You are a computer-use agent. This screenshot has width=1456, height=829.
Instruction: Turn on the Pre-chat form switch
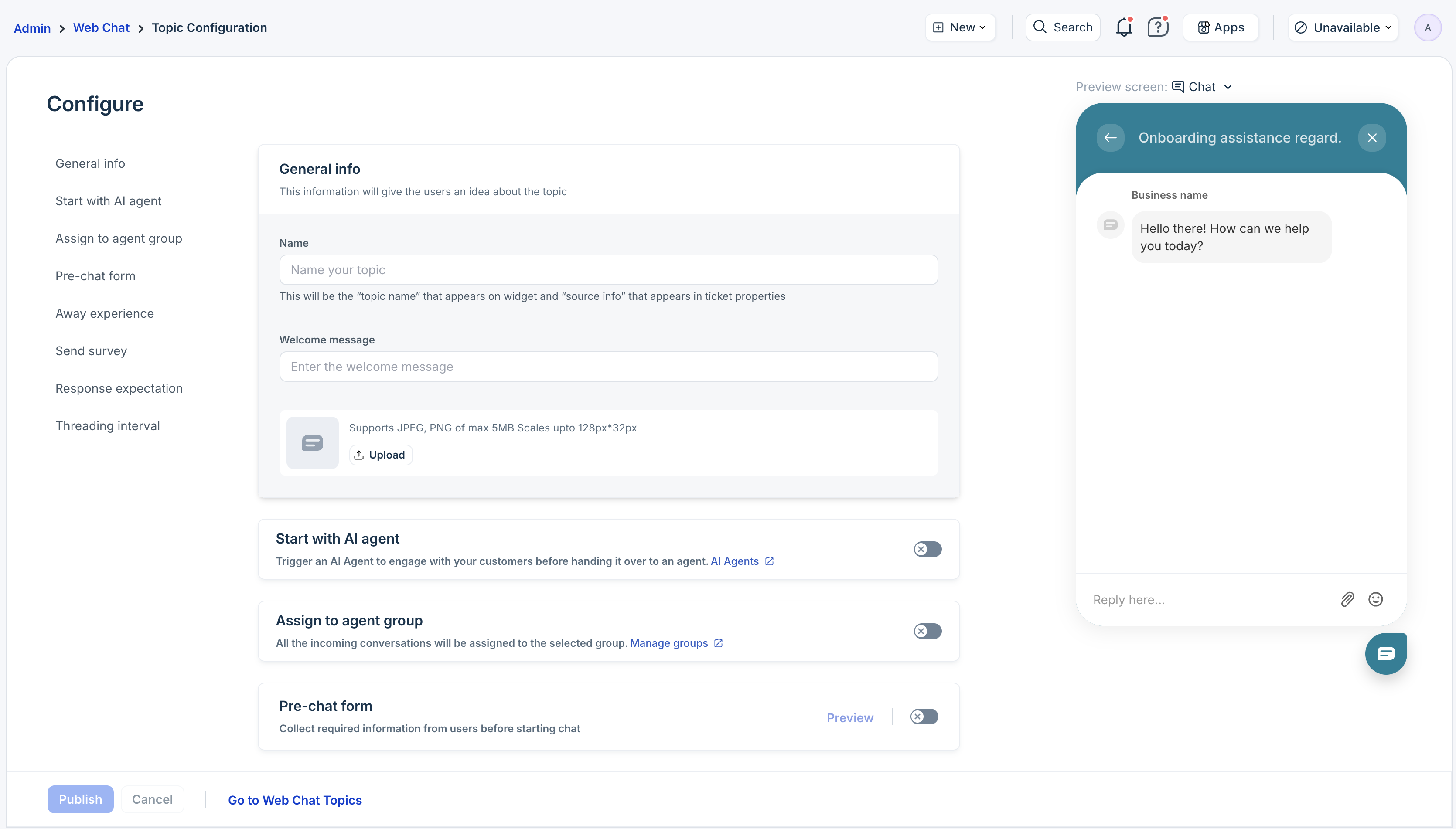(924, 716)
